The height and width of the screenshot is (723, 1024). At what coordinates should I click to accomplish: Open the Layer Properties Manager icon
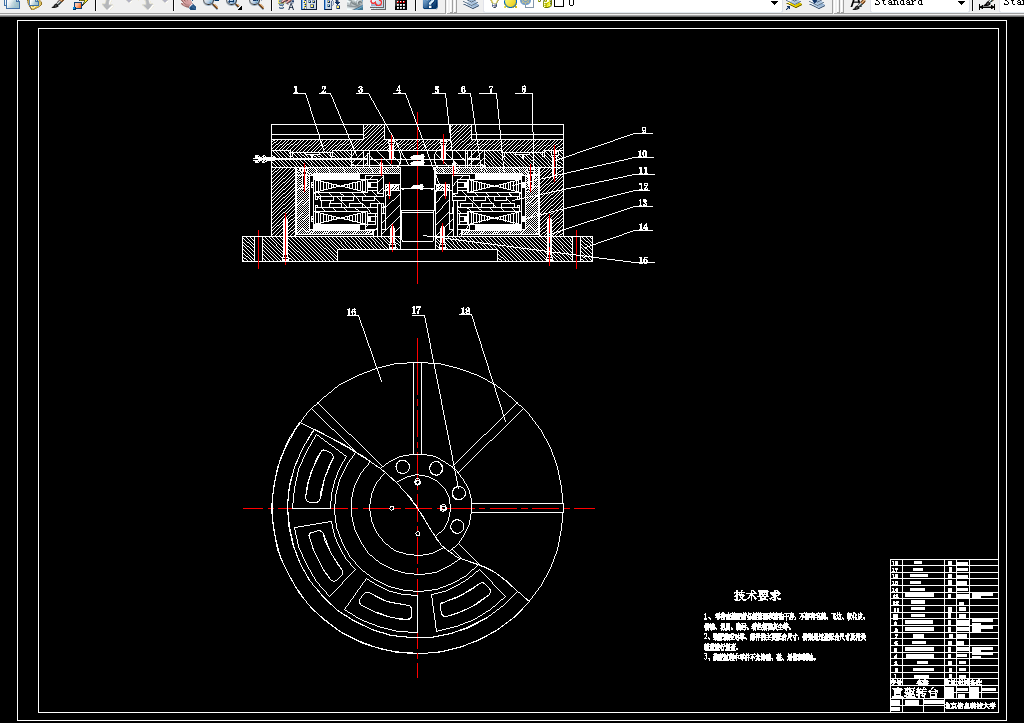pyautogui.click(x=472, y=4)
